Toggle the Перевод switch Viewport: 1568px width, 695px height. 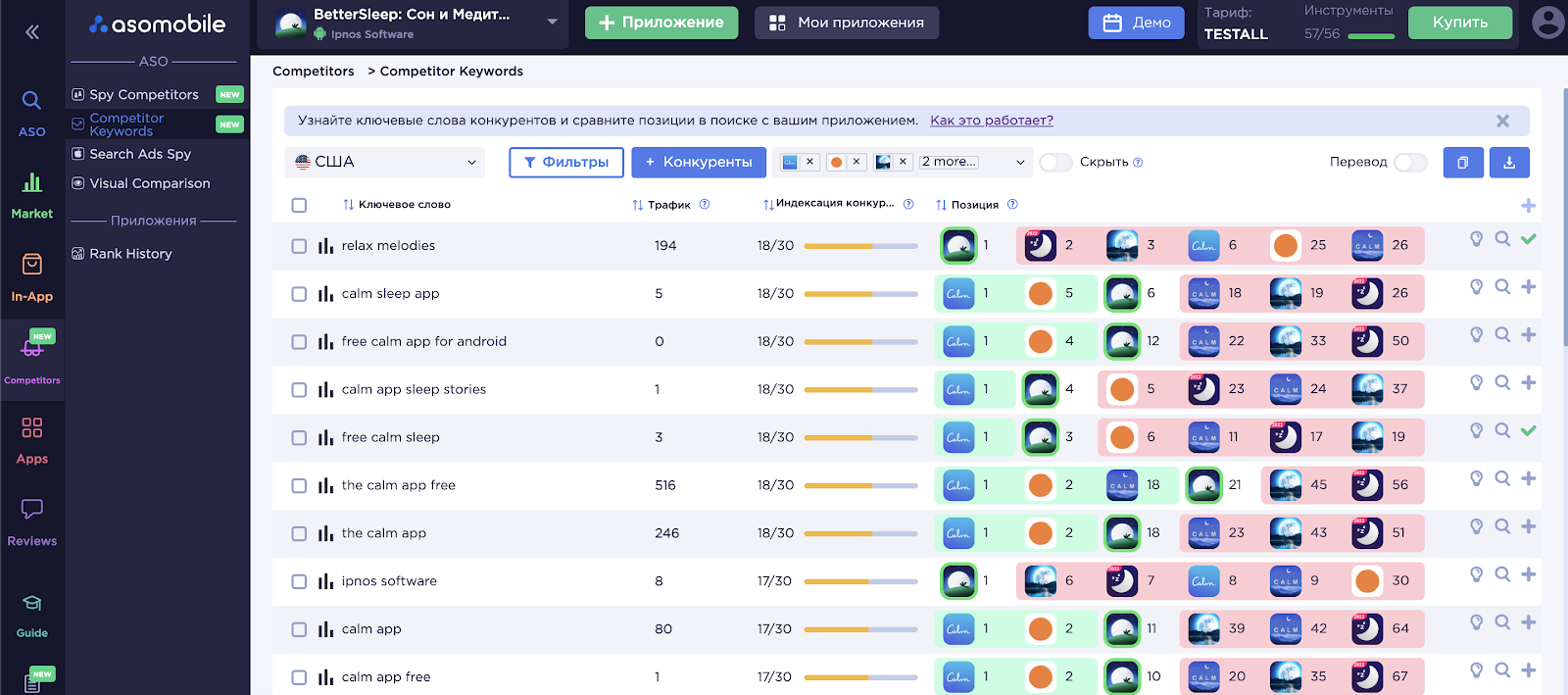click(1410, 163)
